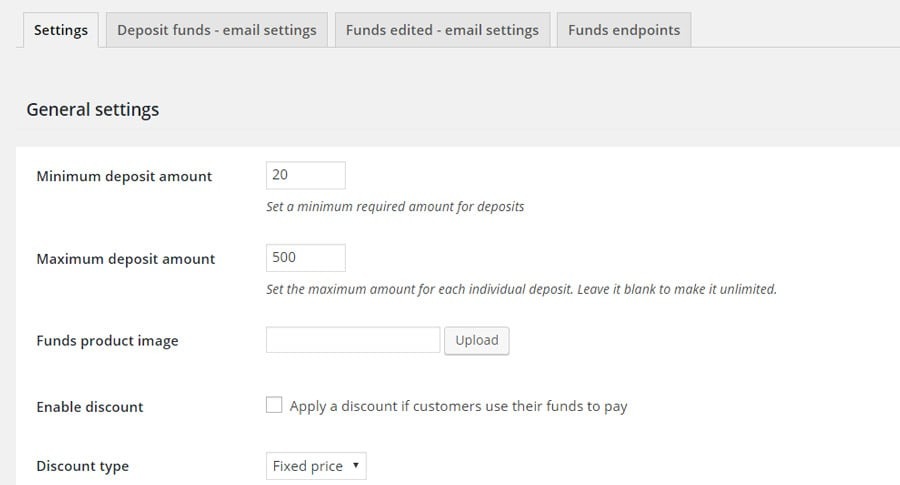
Task: Click the arrow on Fixed price select
Action: point(355,466)
